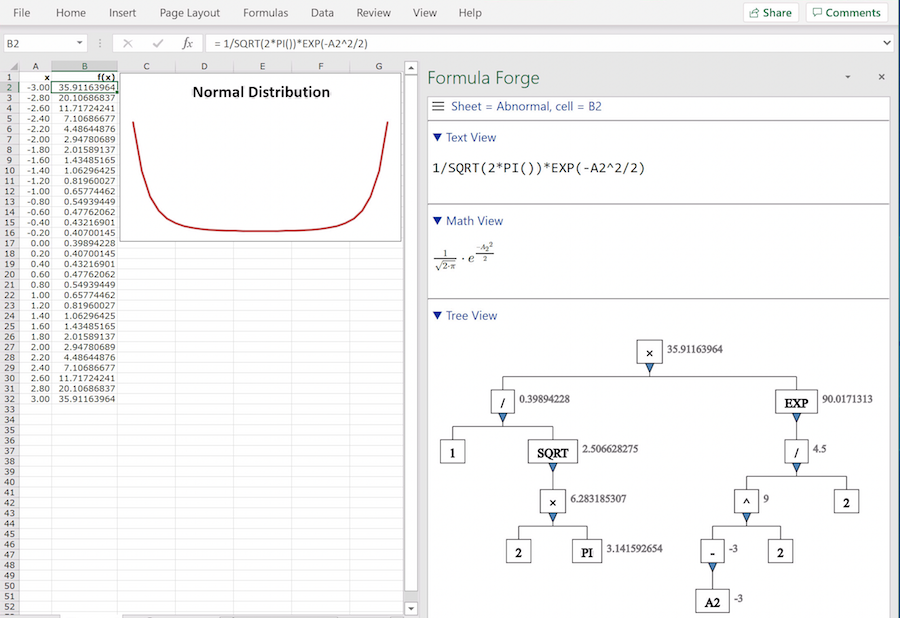Collapse the root multiply node triangle
This screenshot has height=618, width=900.
(x=649, y=369)
